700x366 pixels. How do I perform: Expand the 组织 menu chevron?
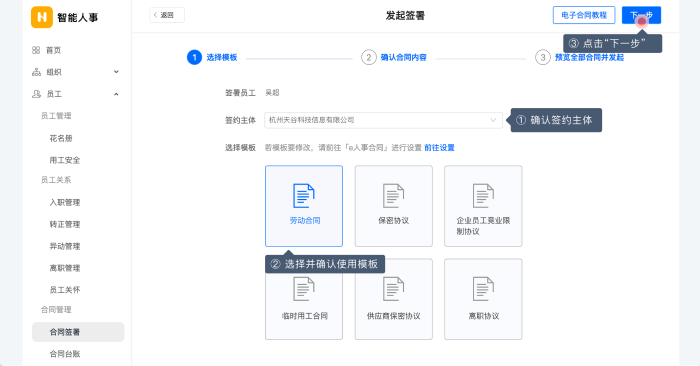(116, 72)
